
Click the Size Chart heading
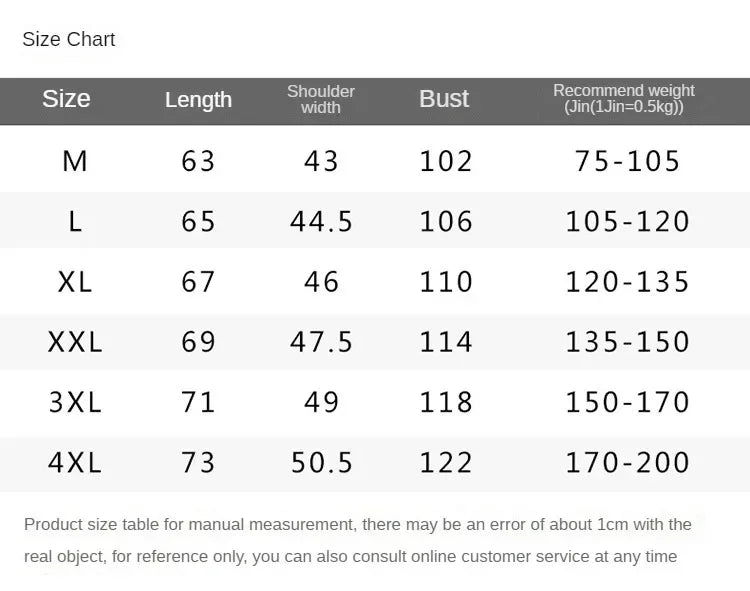tap(68, 39)
